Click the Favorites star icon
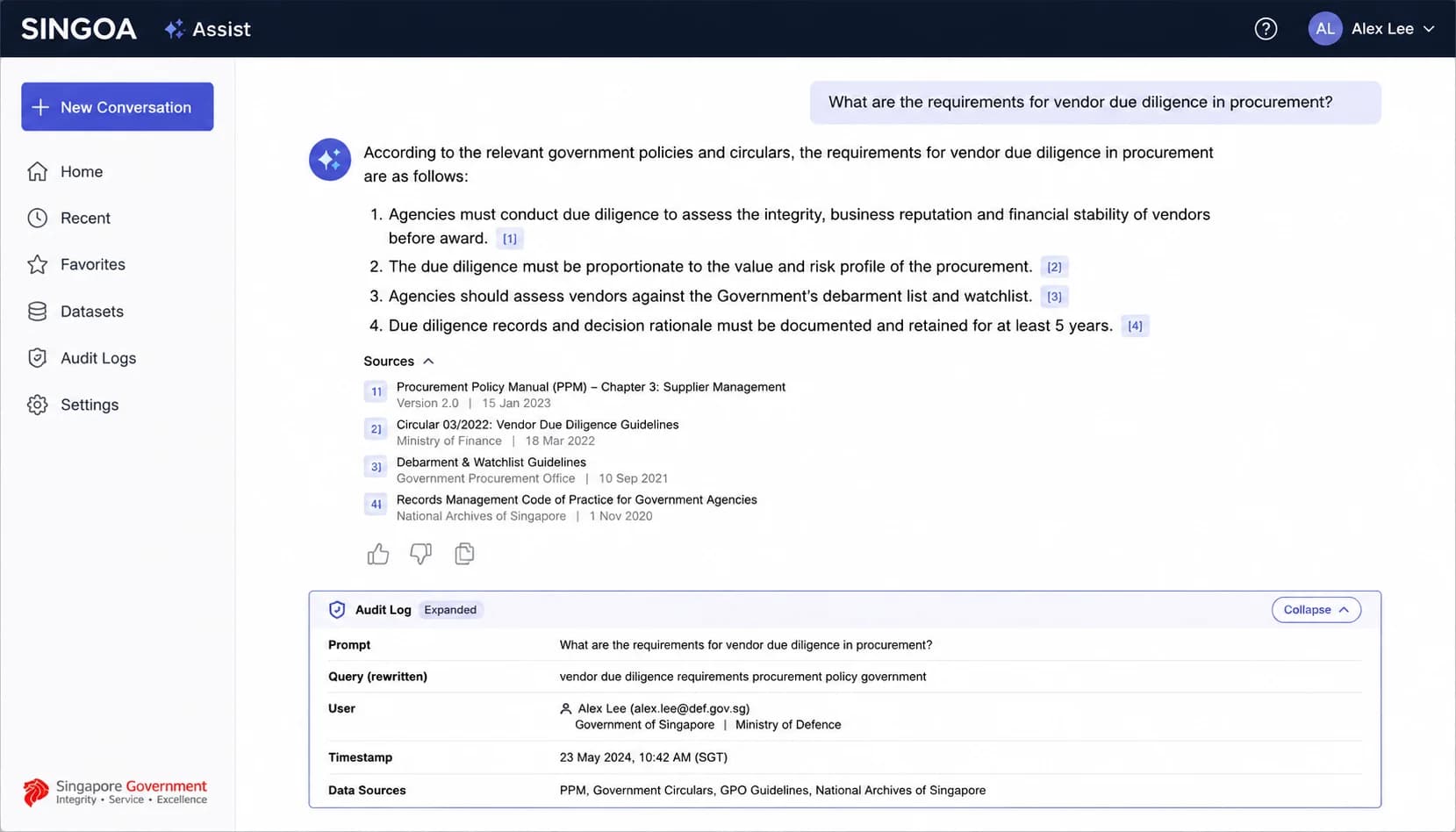This screenshot has width=1456, height=832. [x=37, y=265]
